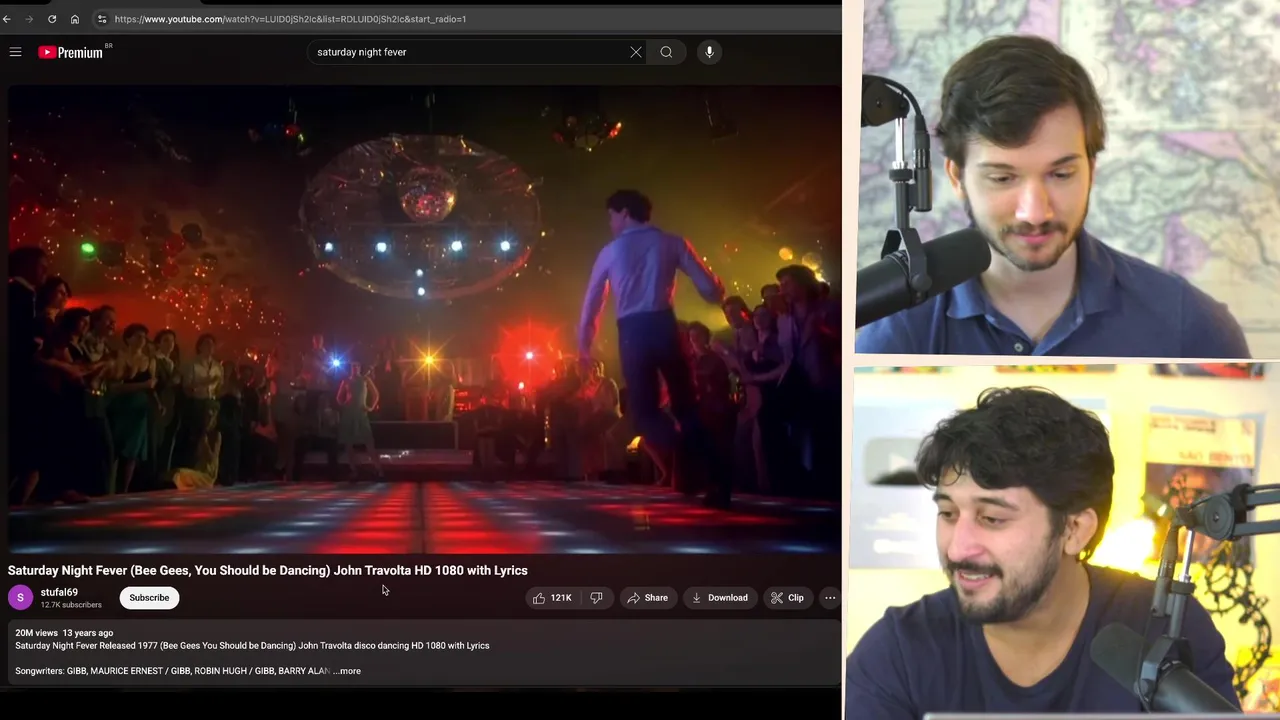
Task: Like the video with 121K likes
Action: [x=551, y=598]
